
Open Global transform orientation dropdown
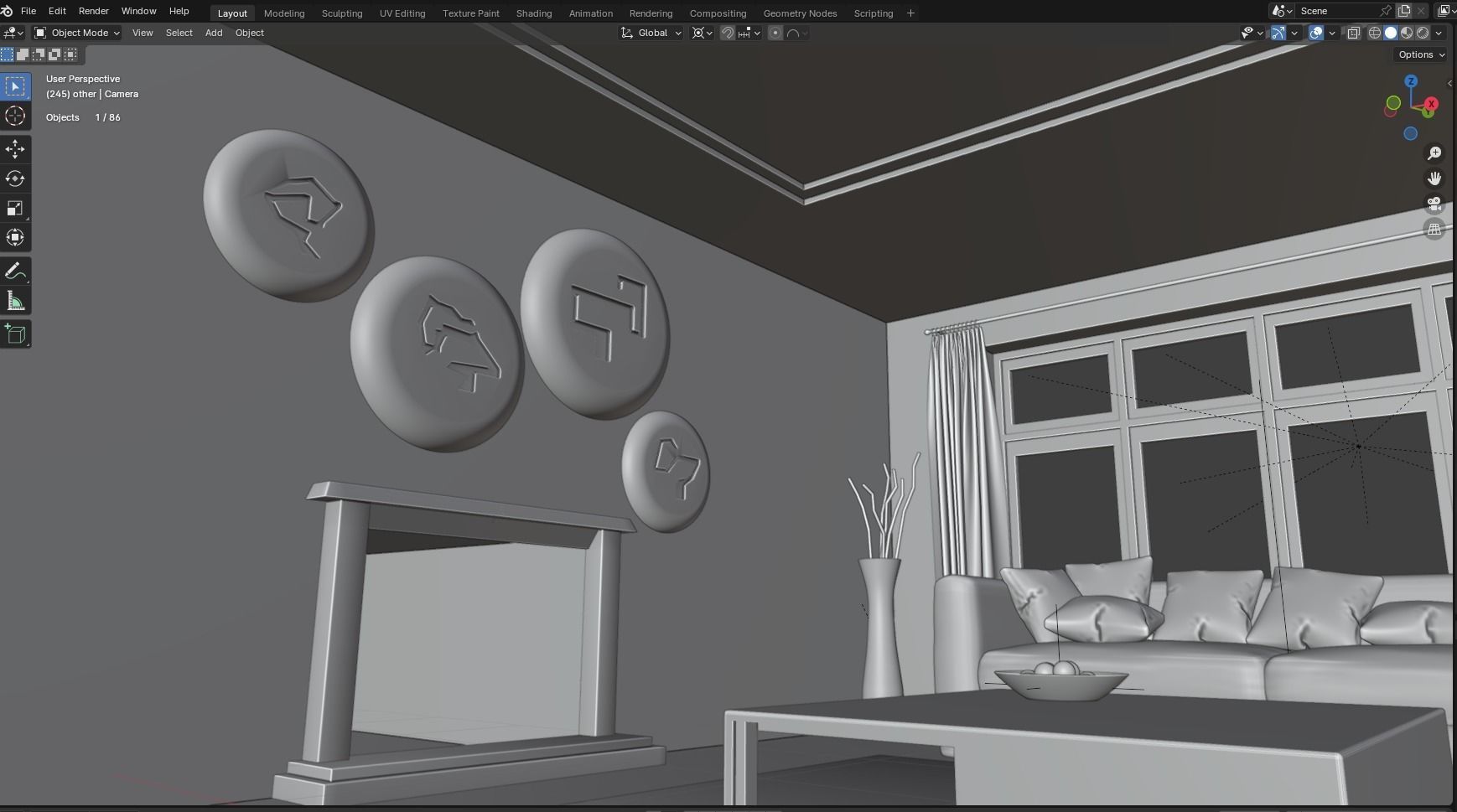click(x=651, y=33)
